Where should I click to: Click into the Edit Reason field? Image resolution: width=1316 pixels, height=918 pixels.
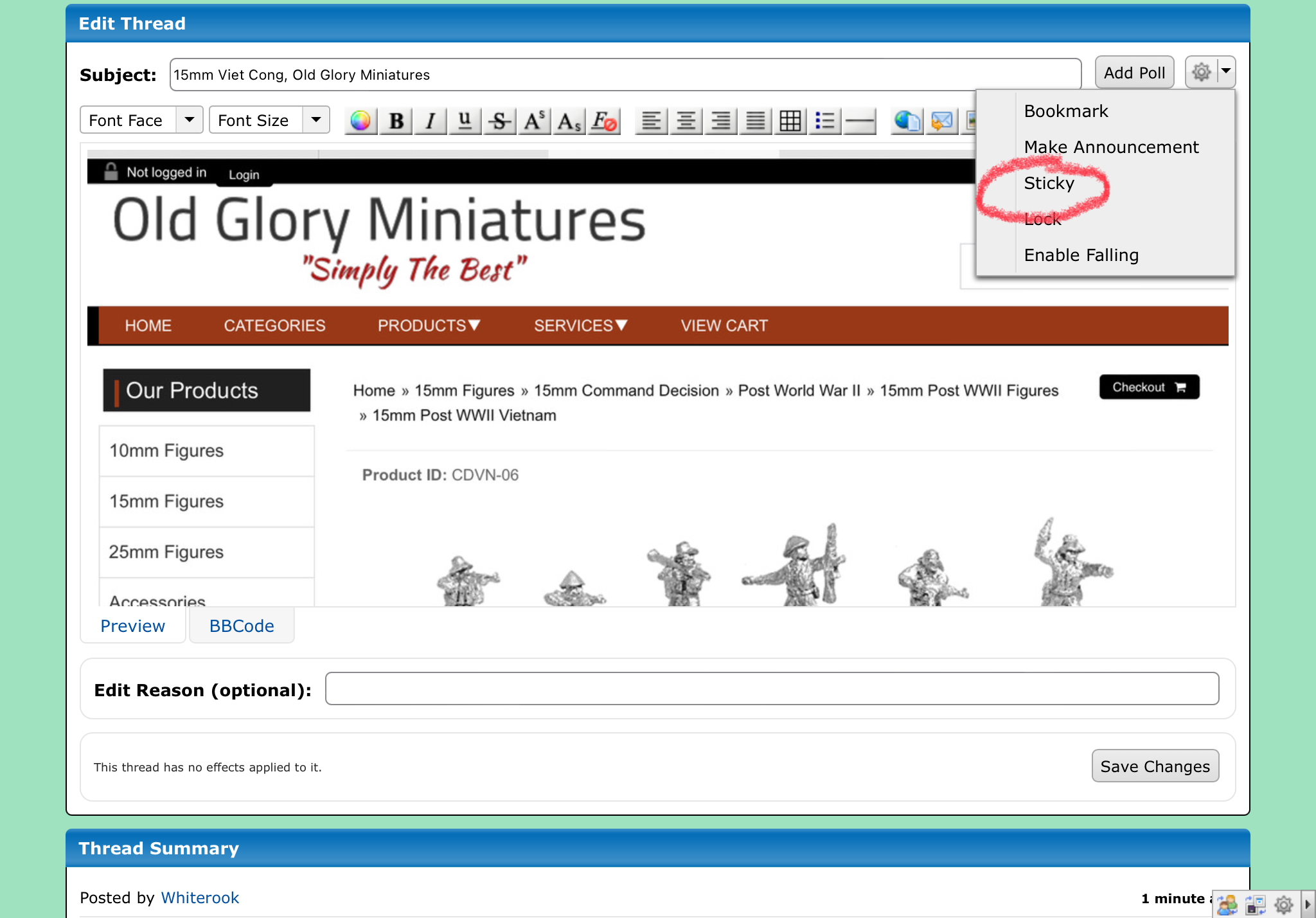(771, 689)
